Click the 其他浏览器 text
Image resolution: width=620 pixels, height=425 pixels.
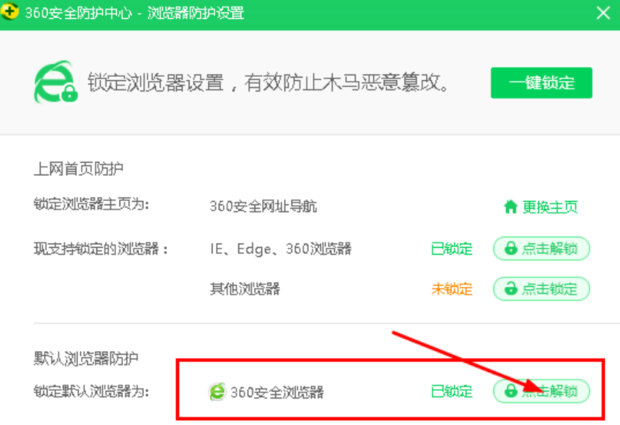pos(245,289)
